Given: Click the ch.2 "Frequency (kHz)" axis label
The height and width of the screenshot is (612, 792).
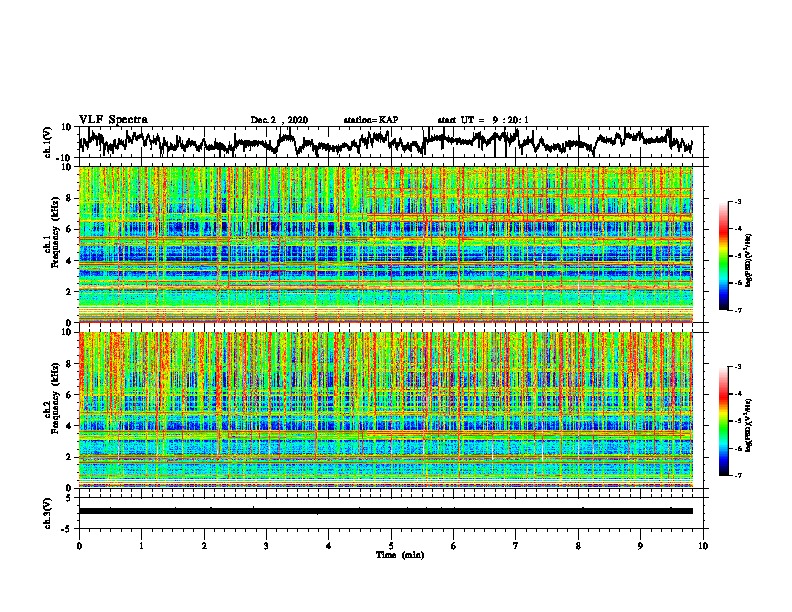Looking at the screenshot, I should click(55, 398).
